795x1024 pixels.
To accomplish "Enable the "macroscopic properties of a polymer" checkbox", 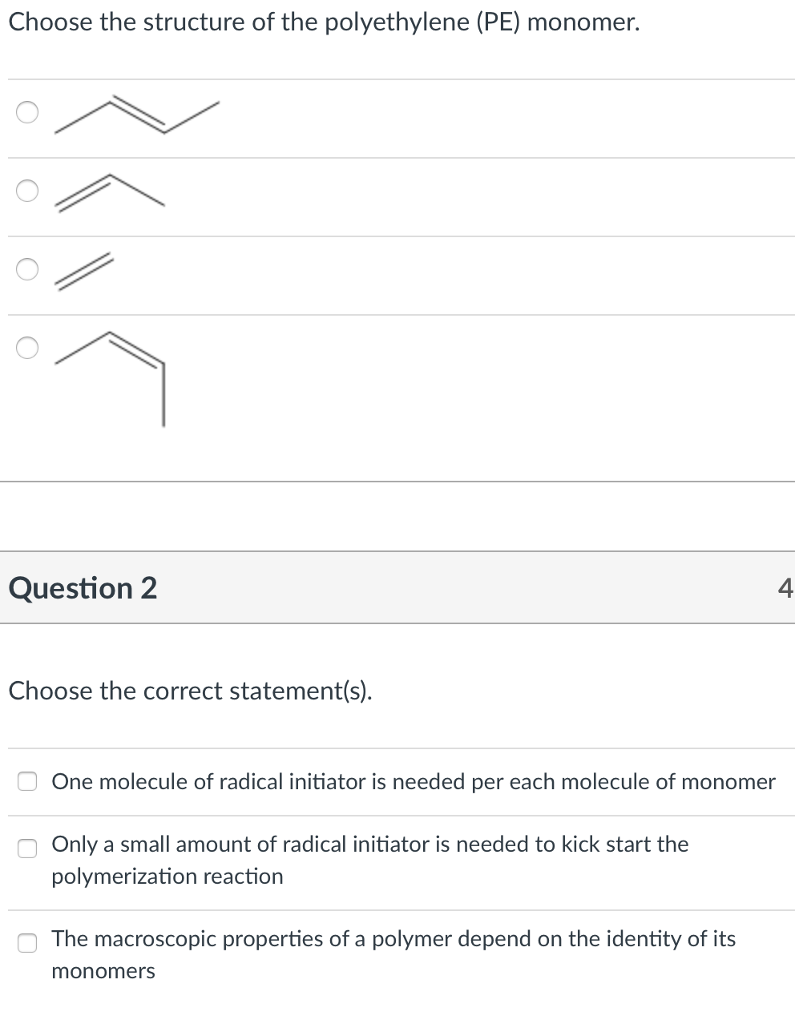I will tap(27, 942).
